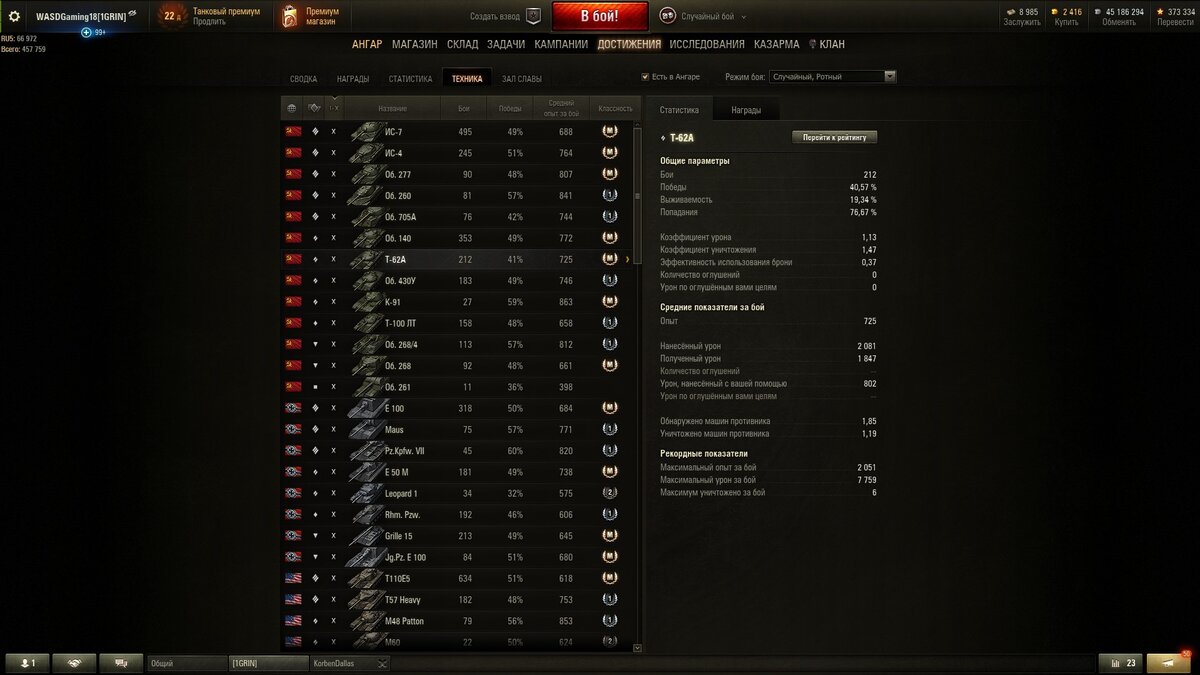Image resolution: width=1200 pixels, height=675 pixels.
Task: Sort vehicles by nation globe icon
Action: (292, 108)
